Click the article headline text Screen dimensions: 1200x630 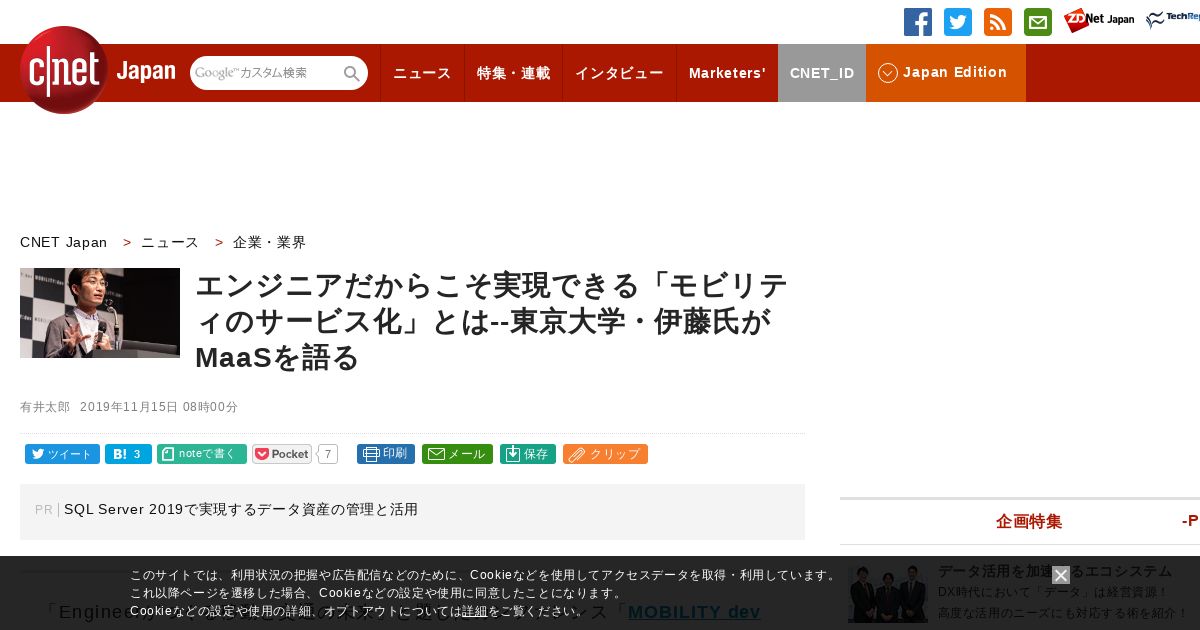pos(492,322)
